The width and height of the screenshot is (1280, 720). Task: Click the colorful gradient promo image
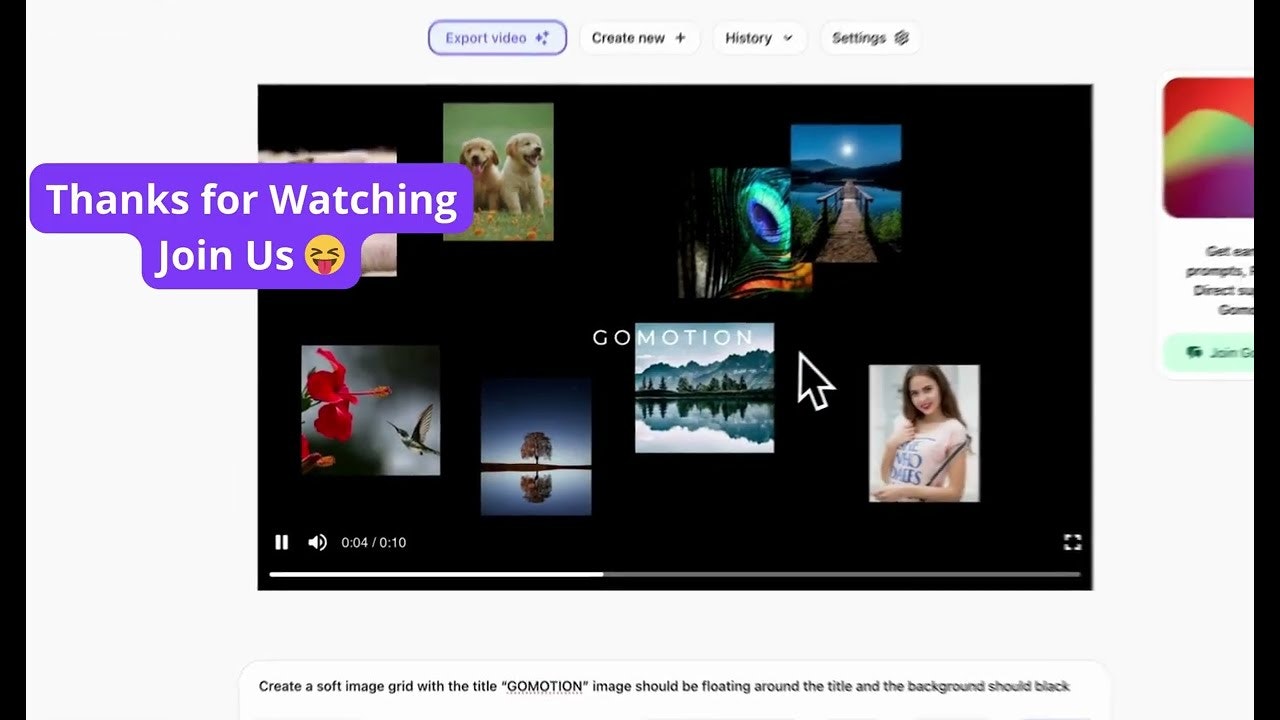tap(1209, 147)
